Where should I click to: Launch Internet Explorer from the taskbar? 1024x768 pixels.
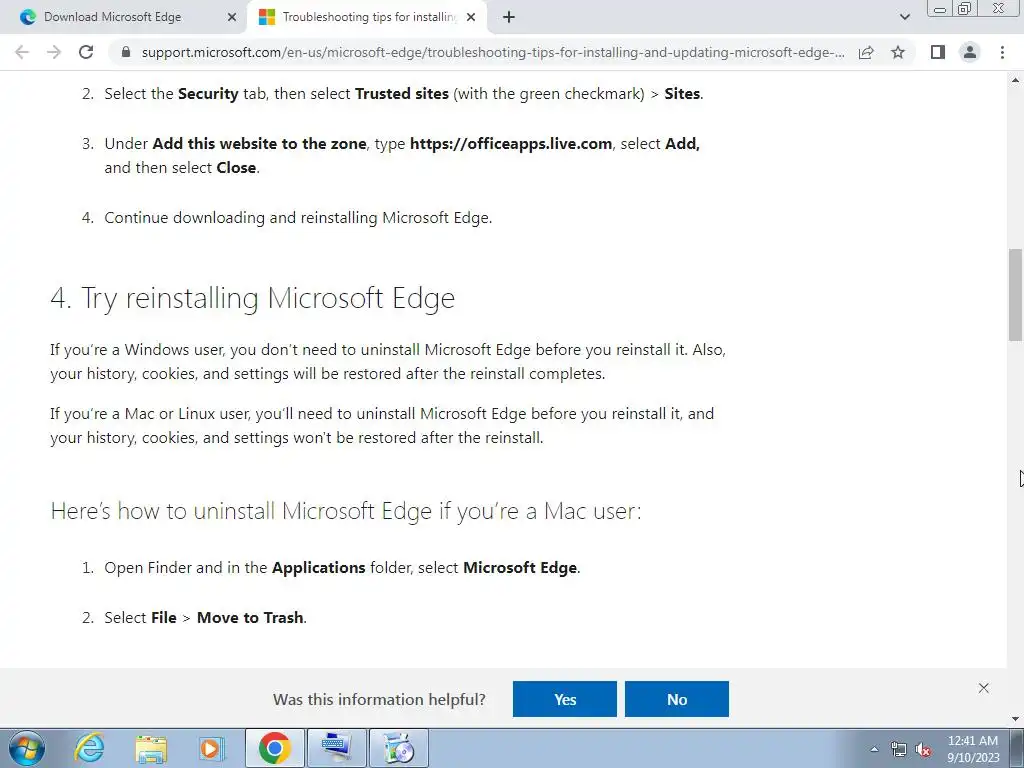(x=89, y=748)
